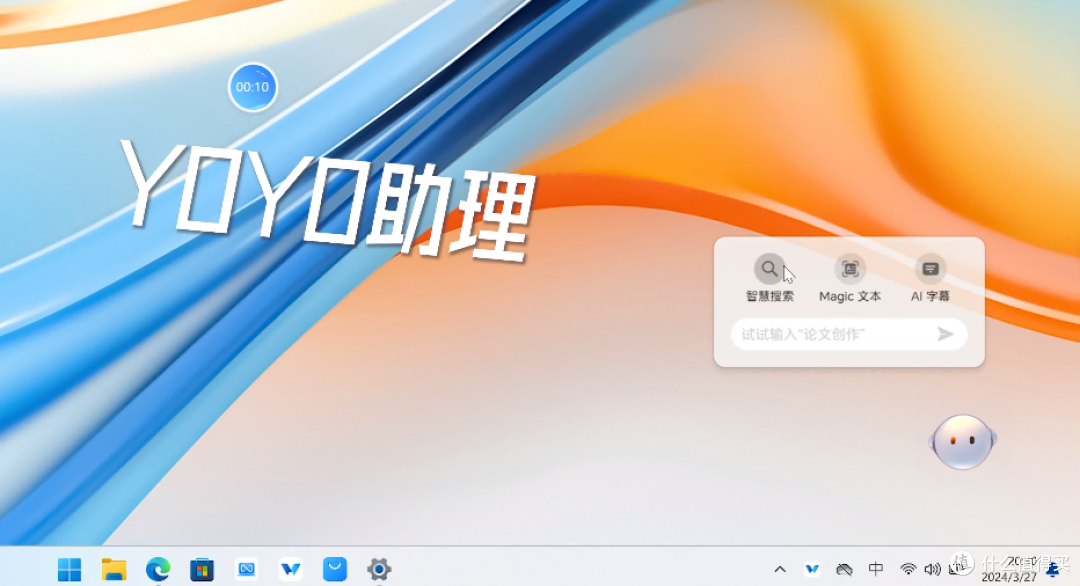This screenshot has width=1080, height=586.
Task: Open File Explorer from the taskbar
Action: [113, 569]
